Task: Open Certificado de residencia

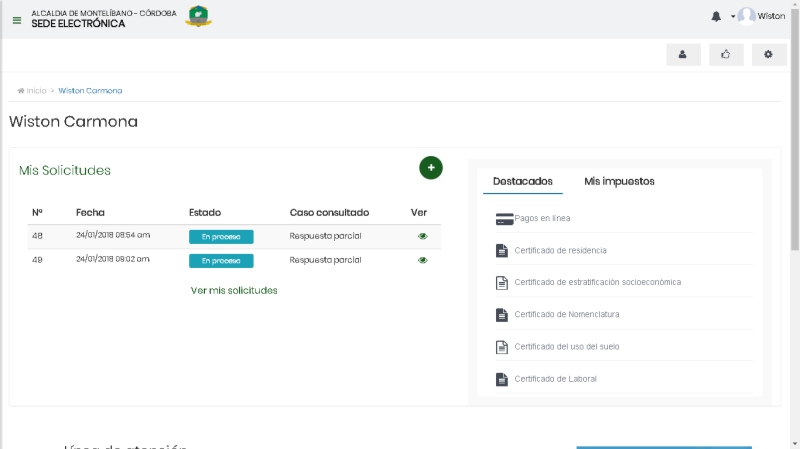Action: (560, 250)
